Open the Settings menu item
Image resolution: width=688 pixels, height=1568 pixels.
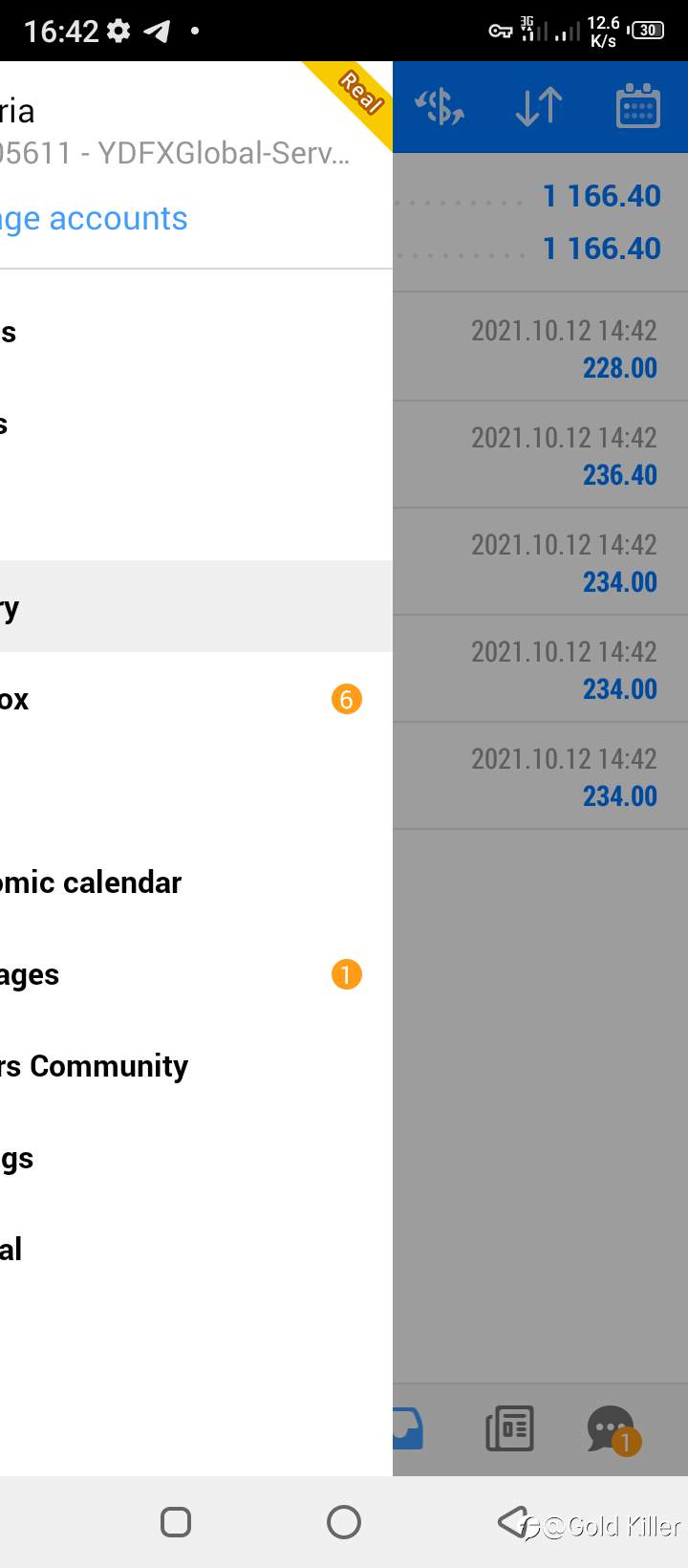click(x=196, y=1158)
